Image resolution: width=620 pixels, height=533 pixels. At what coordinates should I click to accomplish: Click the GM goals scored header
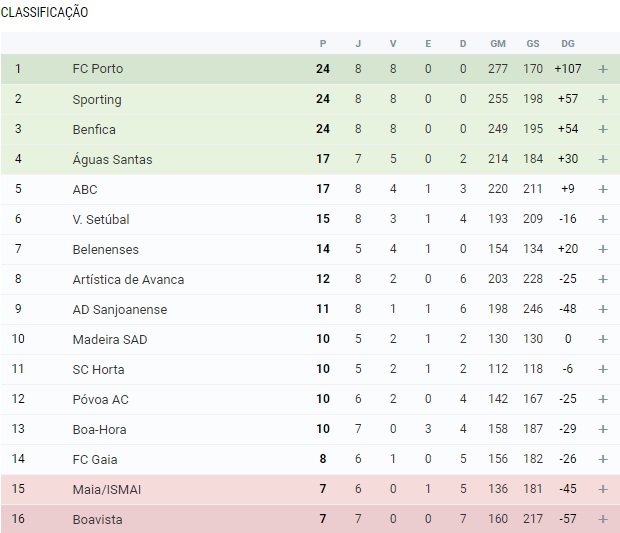[x=498, y=43]
